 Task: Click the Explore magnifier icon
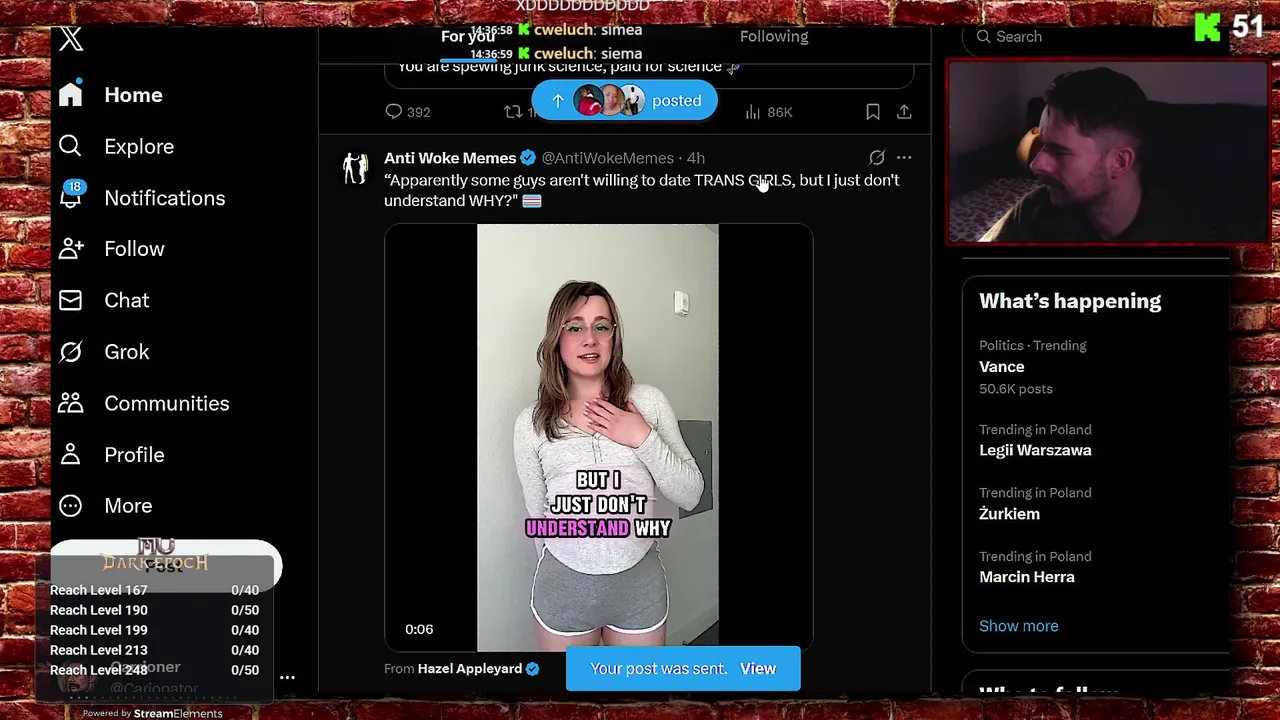[x=70, y=146]
